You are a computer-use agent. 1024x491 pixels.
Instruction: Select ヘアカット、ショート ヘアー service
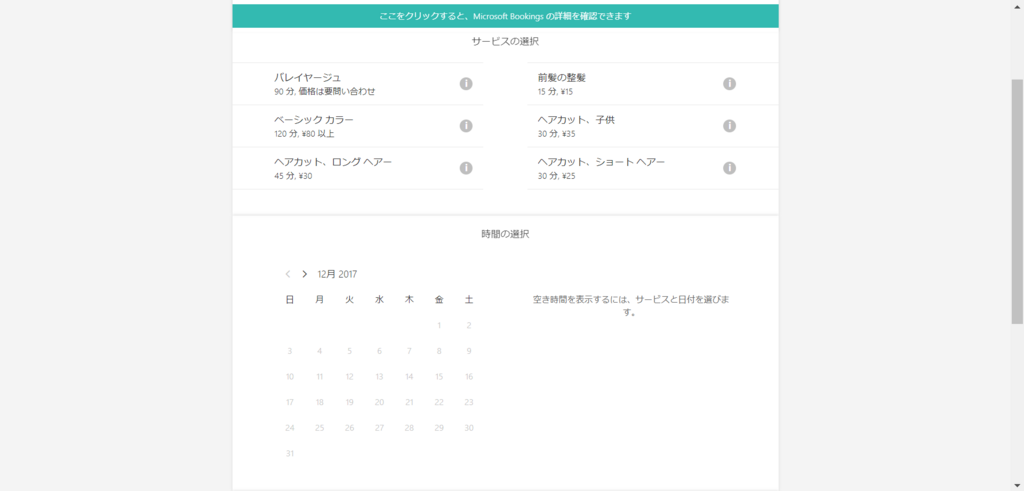653,168
